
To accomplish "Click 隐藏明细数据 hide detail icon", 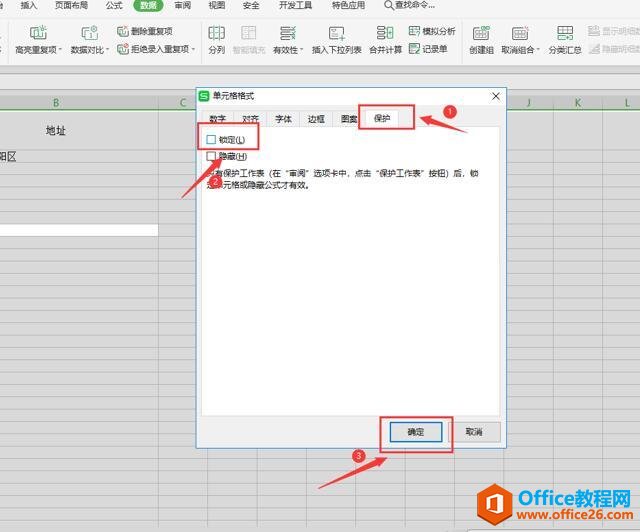I will (594, 49).
